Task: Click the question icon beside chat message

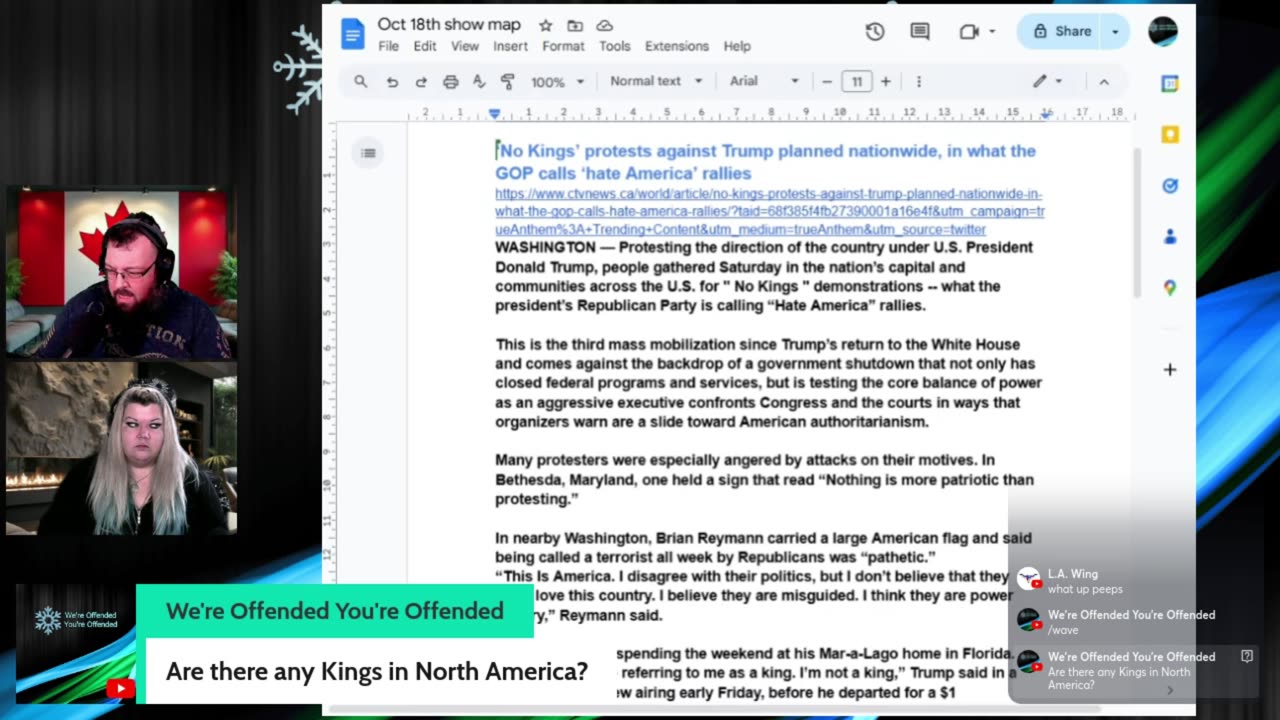Action: click(1247, 657)
